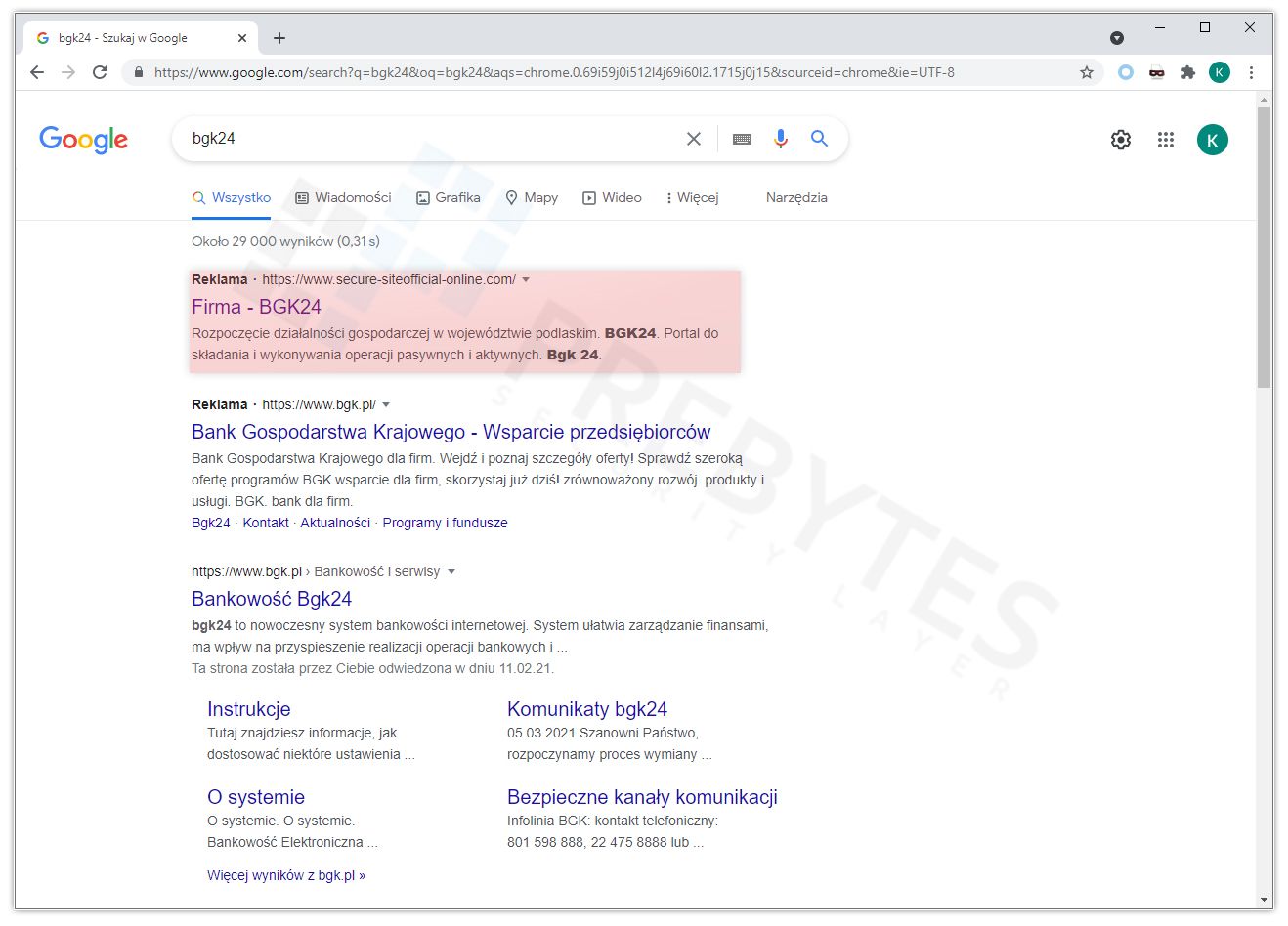Viewport: 1288px width, 926px height.
Task: Click organic result URL https://www.bgk.pl
Action: [246, 571]
